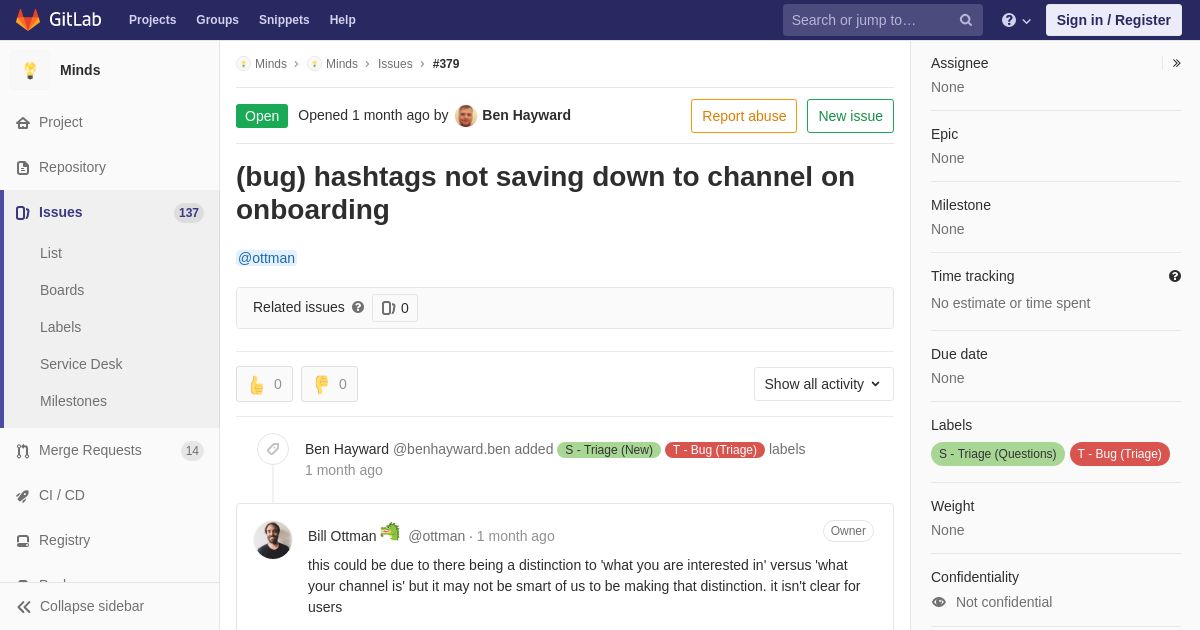The image size is (1200, 630).
Task: Click the T - Bug (Triage) sidebar label
Action: (x=1120, y=454)
